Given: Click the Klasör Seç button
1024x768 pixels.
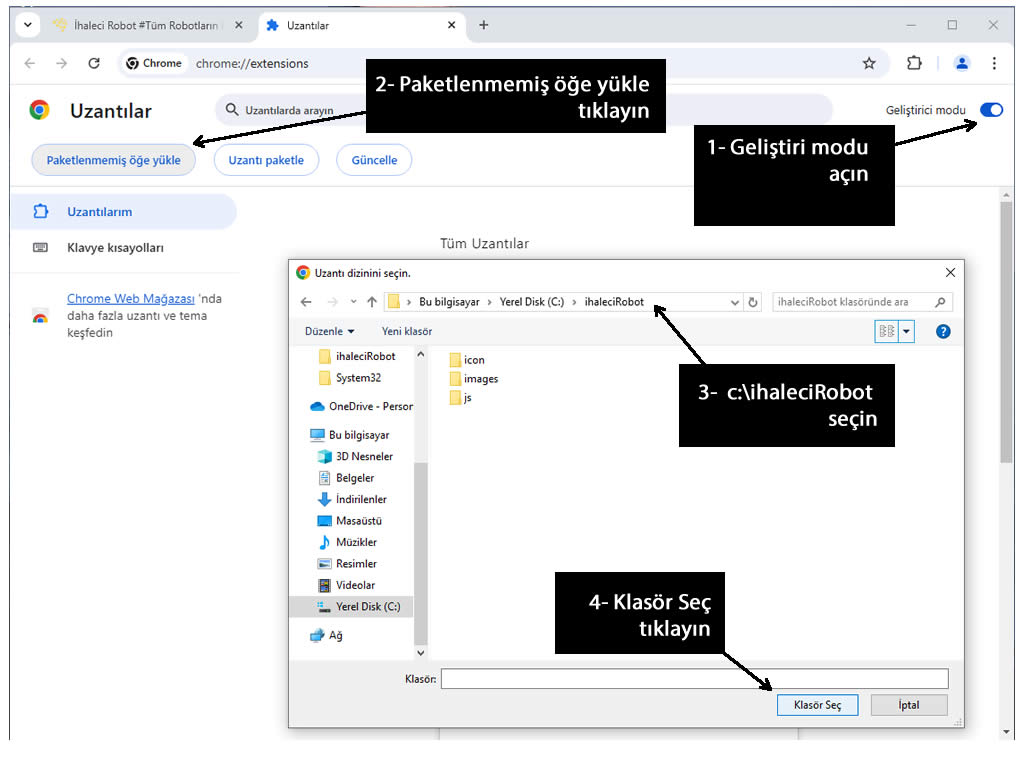Looking at the screenshot, I should pyautogui.click(x=817, y=705).
